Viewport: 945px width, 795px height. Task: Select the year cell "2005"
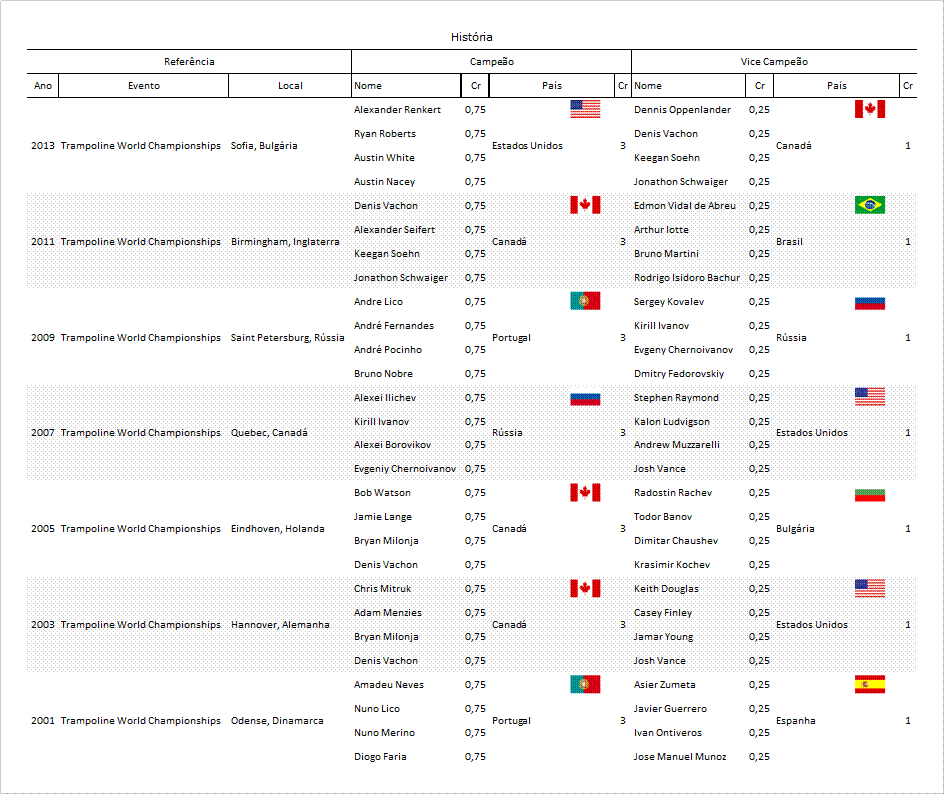point(43,528)
